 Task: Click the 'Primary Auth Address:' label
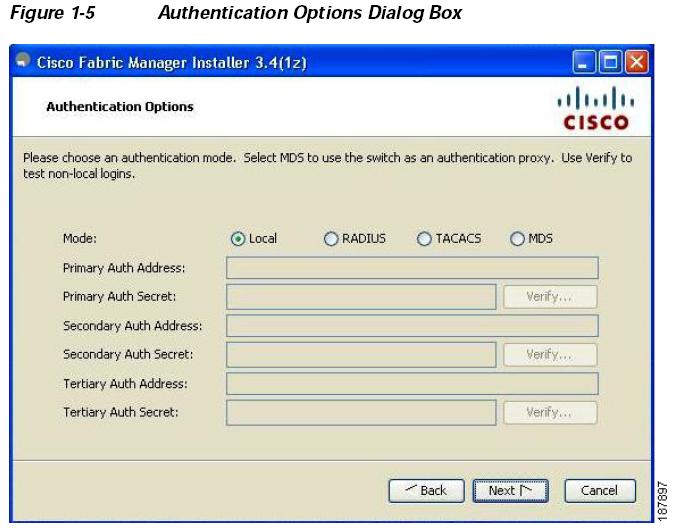coord(124,268)
